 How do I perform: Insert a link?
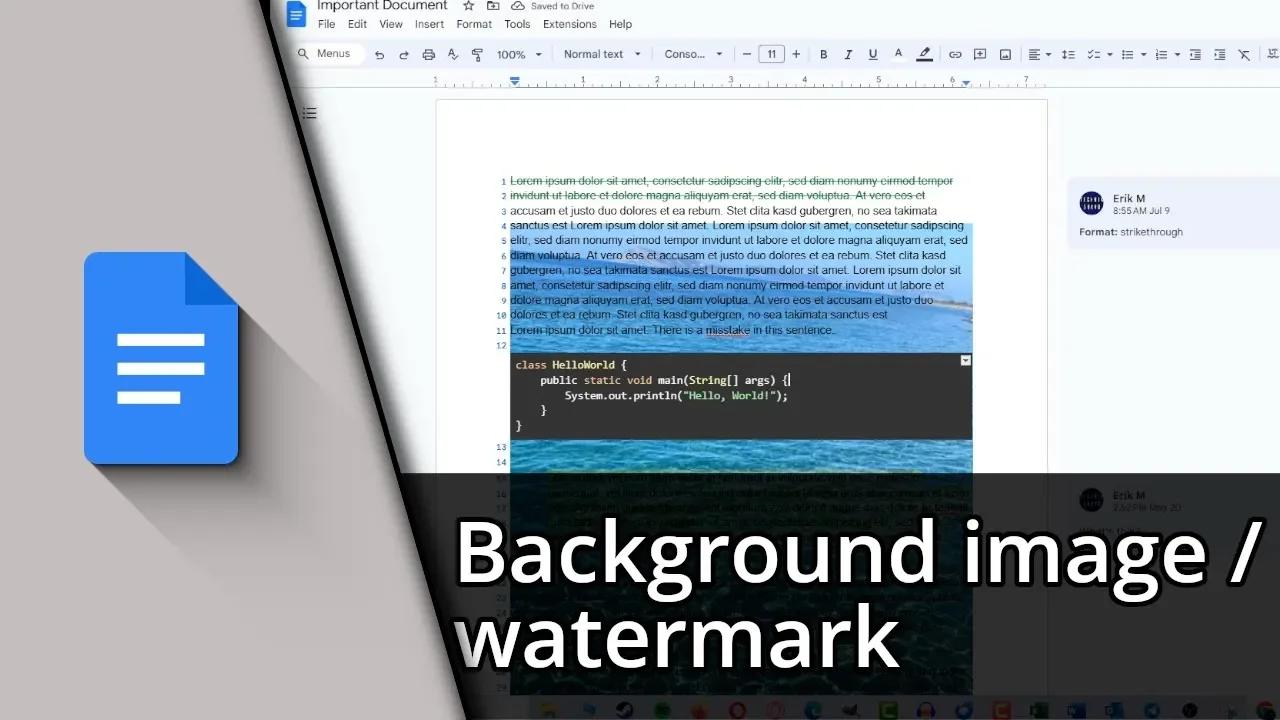[x=956, y=55]
